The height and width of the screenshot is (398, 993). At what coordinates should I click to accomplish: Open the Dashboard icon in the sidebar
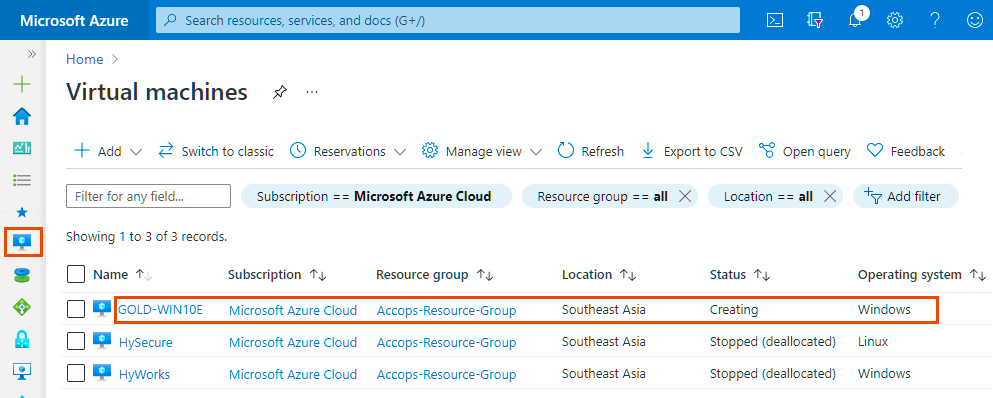click(22, 148)
